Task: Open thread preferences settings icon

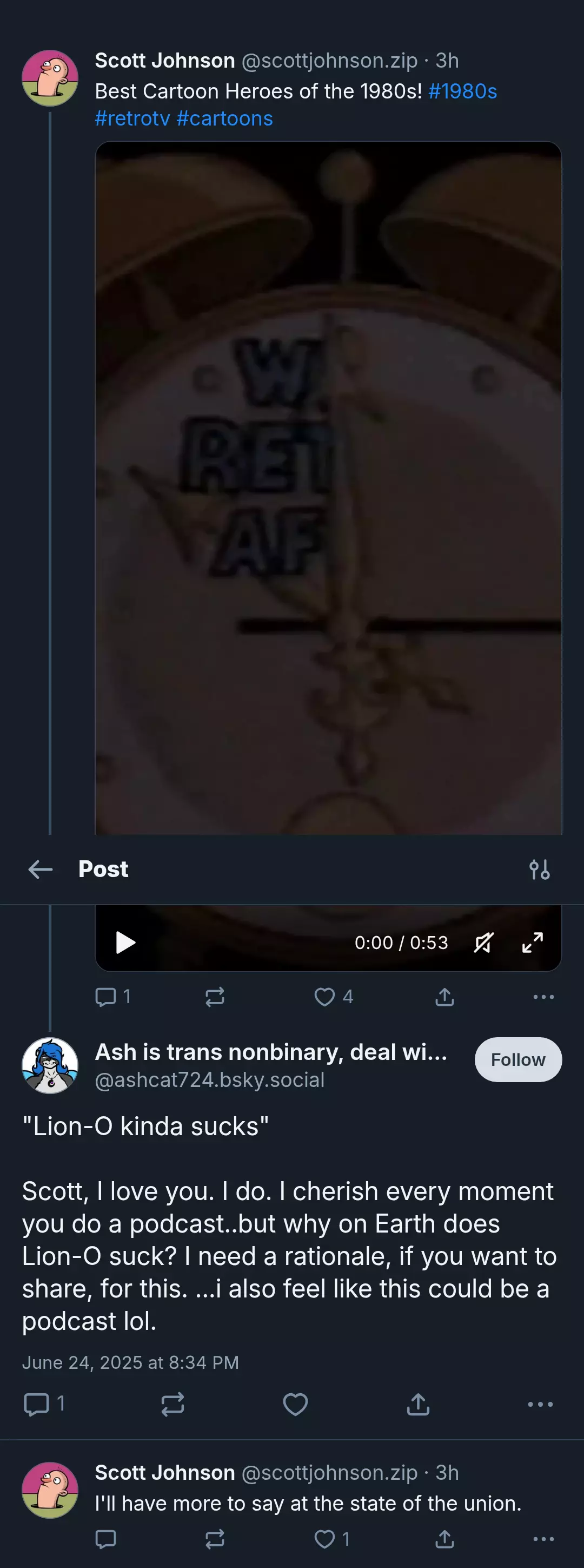Action: pos(540,869)
